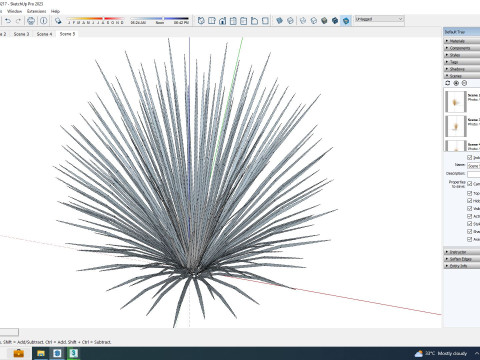This screenshot has height=360, width=480.
Task: Toggle the Active Section Planes checkbox
Action: 470,216
